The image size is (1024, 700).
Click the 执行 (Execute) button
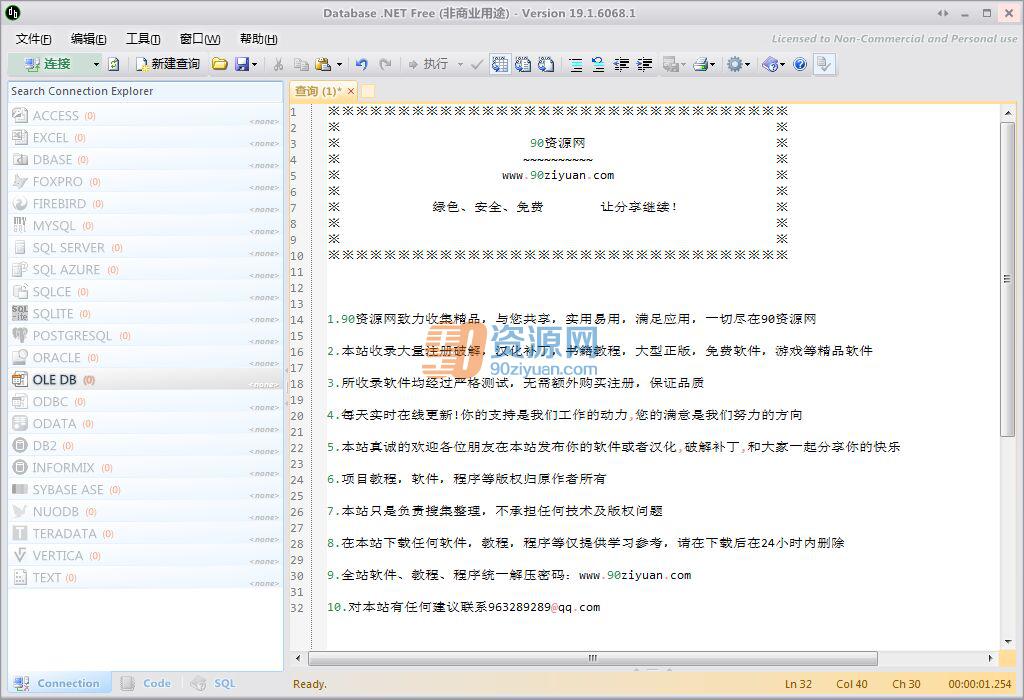click(x=428, y=64)
